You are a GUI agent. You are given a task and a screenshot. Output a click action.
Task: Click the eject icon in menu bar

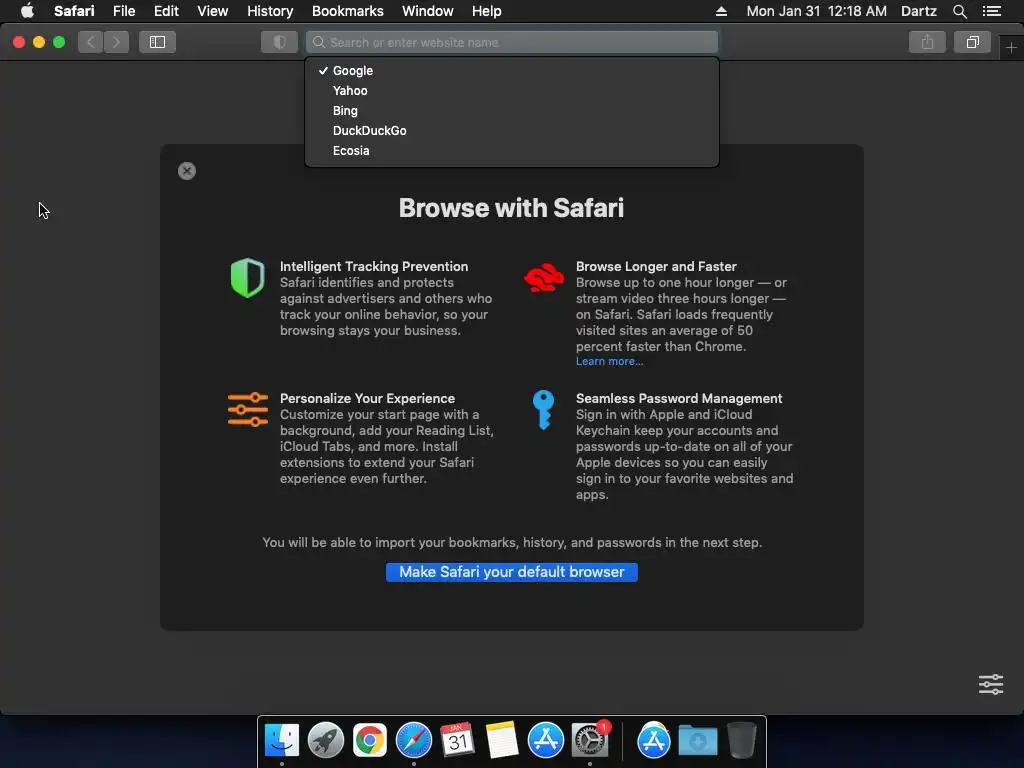721,11
